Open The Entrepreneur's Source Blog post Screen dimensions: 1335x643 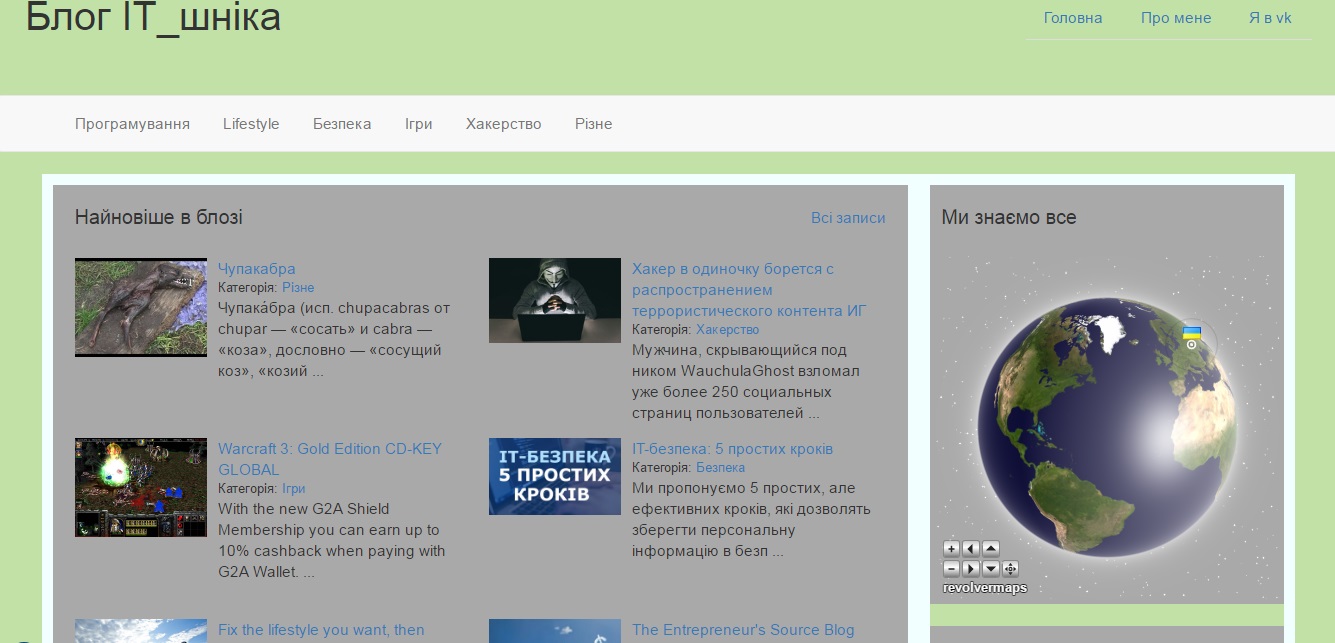click(743, 630)
